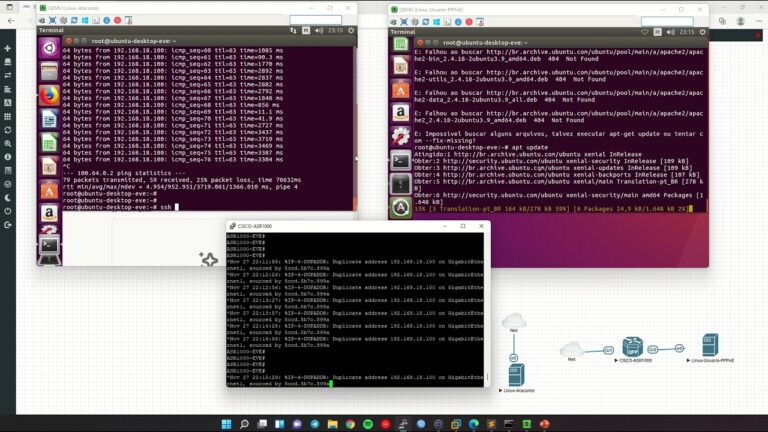Viewport: 768px width, 432px height.
Task: Open sound menu in Linux-Usuario-PPPoE panel
Action: pyautogui.click(x=671, y=32)
